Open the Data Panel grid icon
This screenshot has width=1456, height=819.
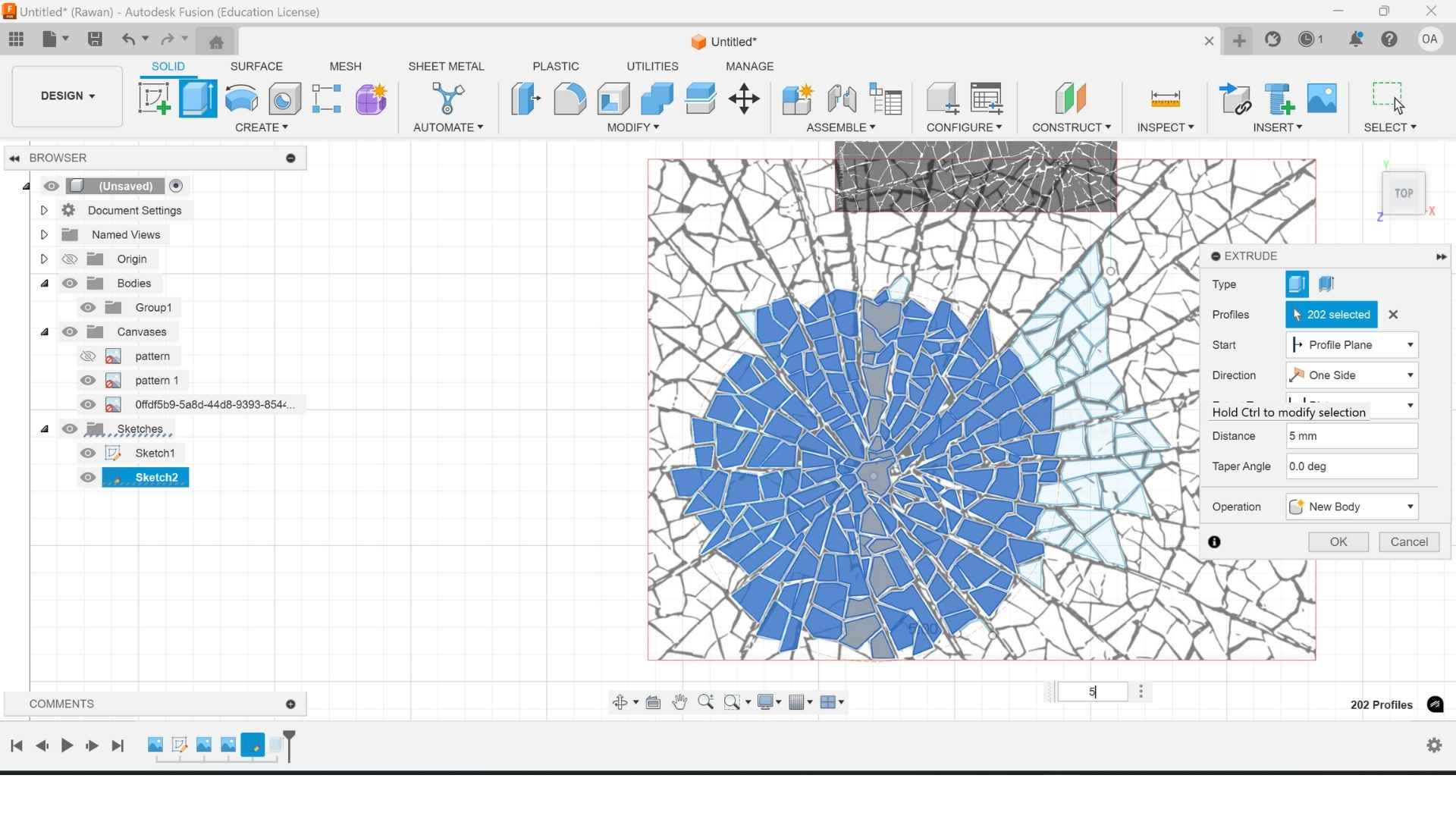(x=16, y=39)
